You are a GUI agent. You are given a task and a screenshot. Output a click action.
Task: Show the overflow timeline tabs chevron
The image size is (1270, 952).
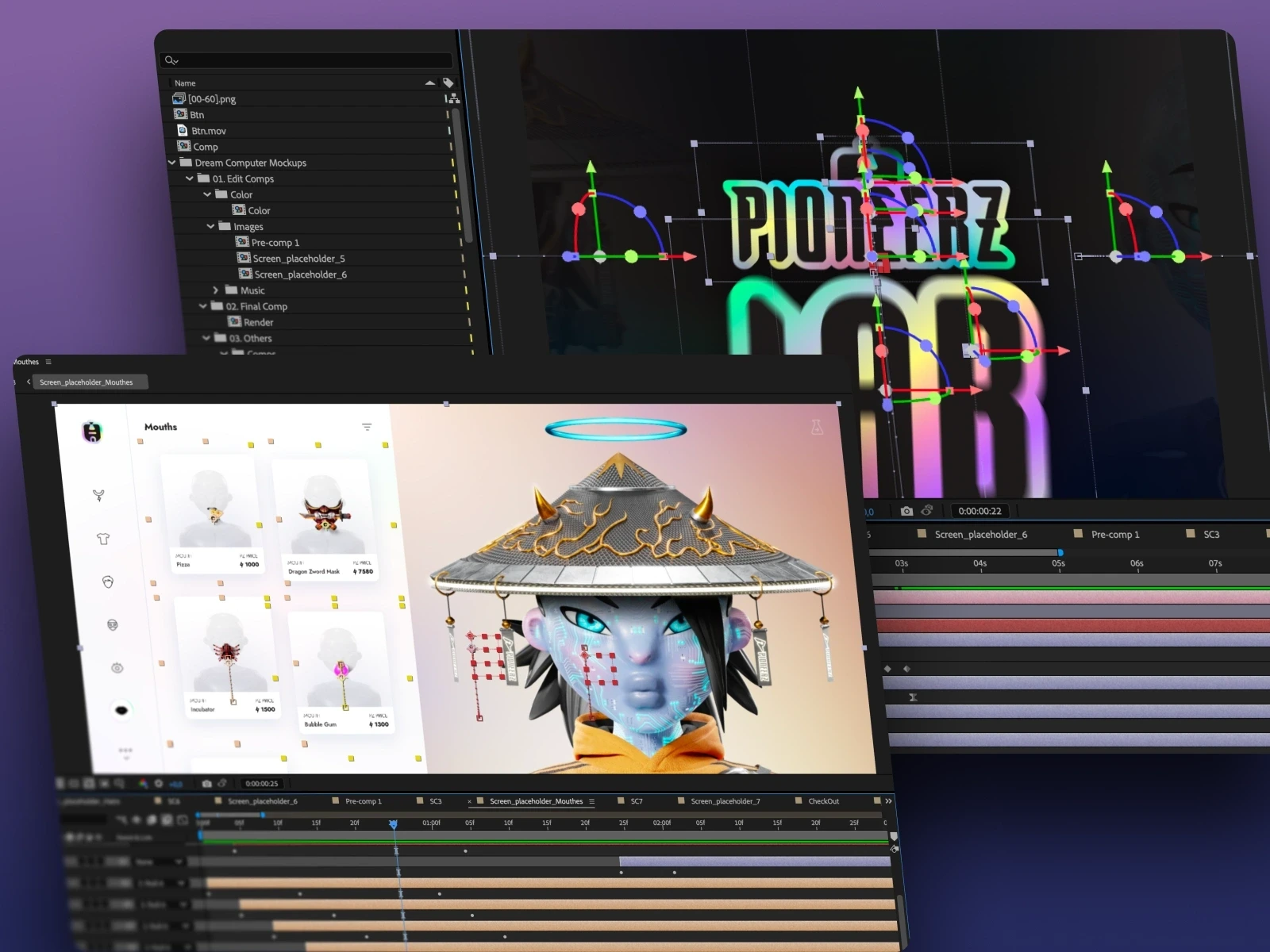coord(888,801)
